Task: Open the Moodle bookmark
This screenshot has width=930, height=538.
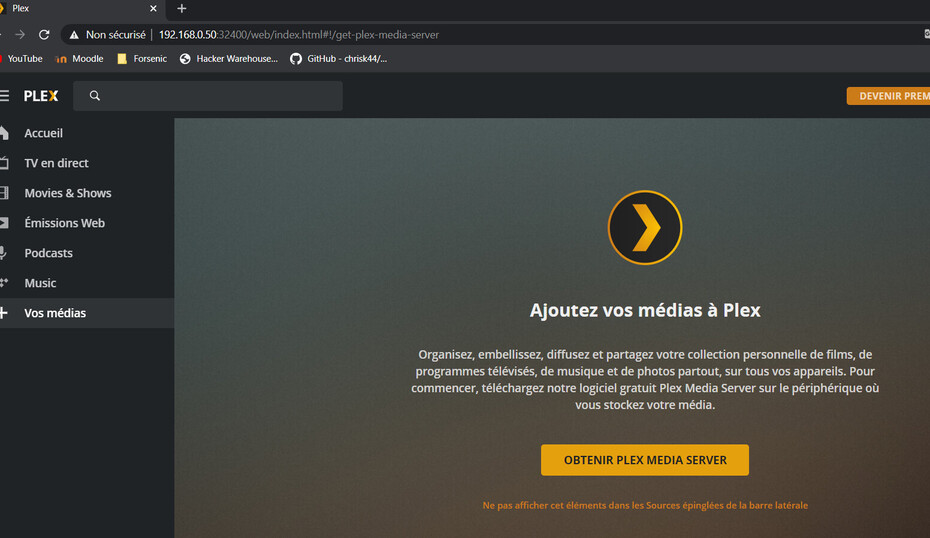Action: click(79, 59)
